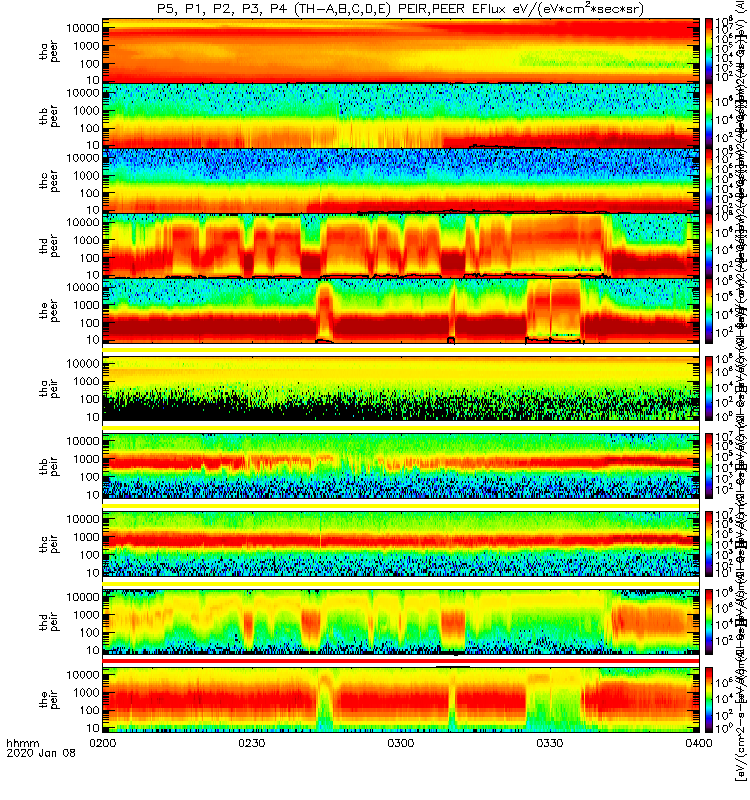The width and height of the screenshot is (750, 800).
Task: Click the color scale next to thd peir
Action: (x=709, y=621)
